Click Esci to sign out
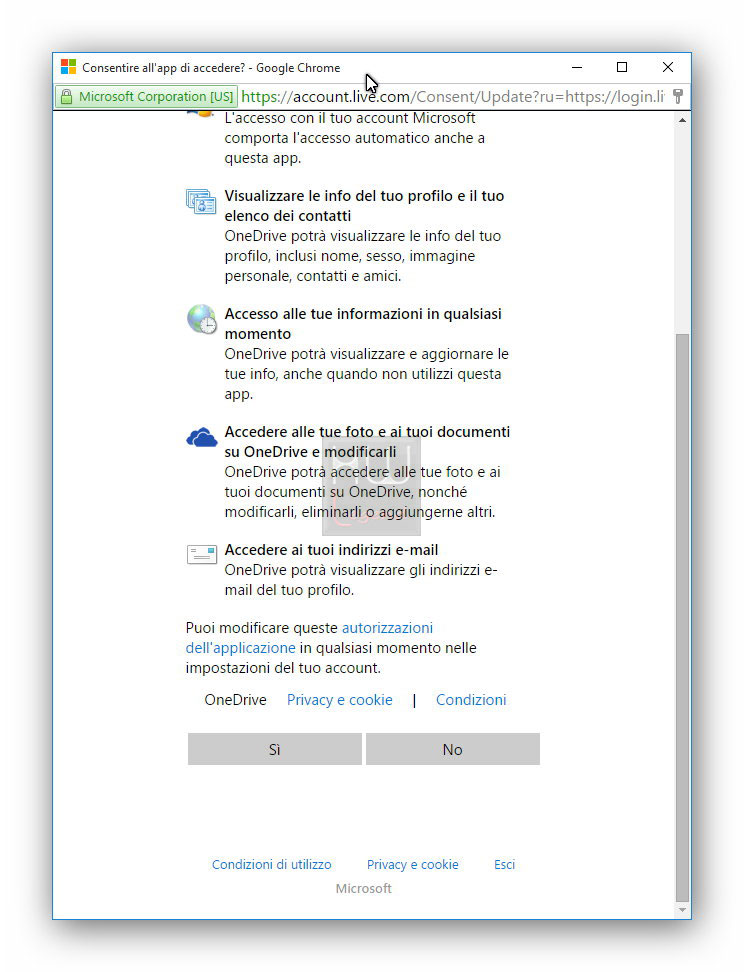The width and height of the screenshot is (744, 972). [x=504, y=864]
